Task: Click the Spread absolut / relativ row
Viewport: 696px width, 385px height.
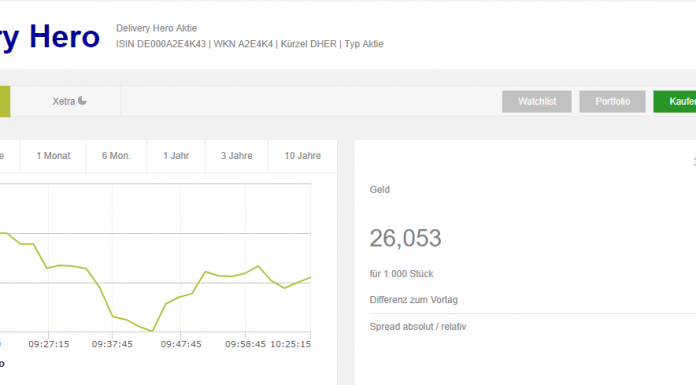Action: coord(533,326)
